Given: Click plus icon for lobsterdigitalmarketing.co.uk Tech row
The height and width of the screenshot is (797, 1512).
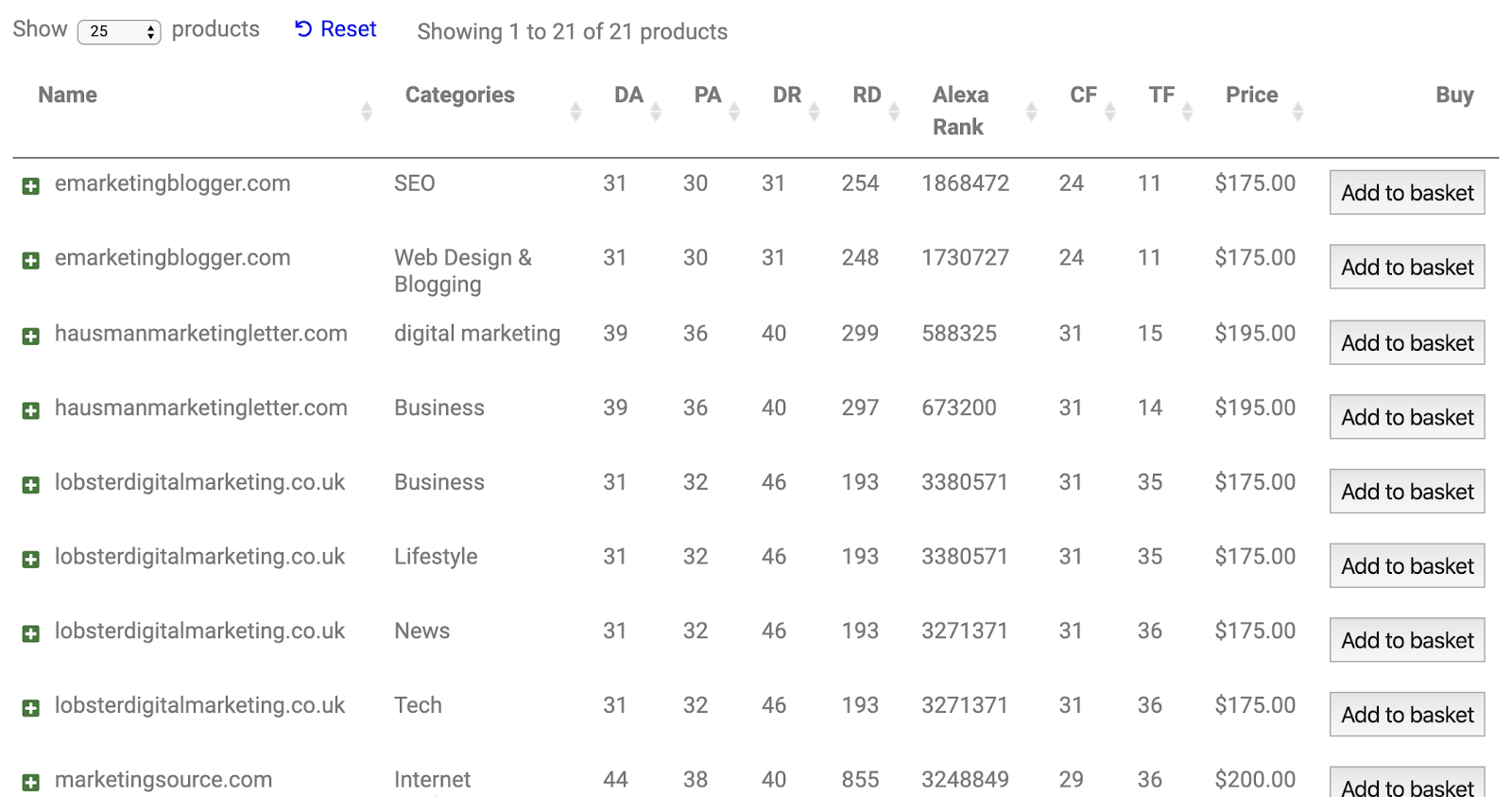Looking at the screenshot, I should pyautogui.click(x=31, y=708).
